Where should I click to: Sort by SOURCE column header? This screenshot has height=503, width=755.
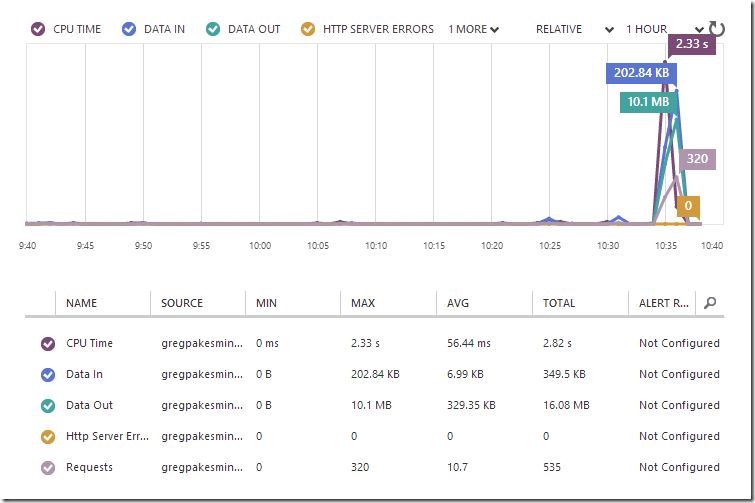[182, 303]
